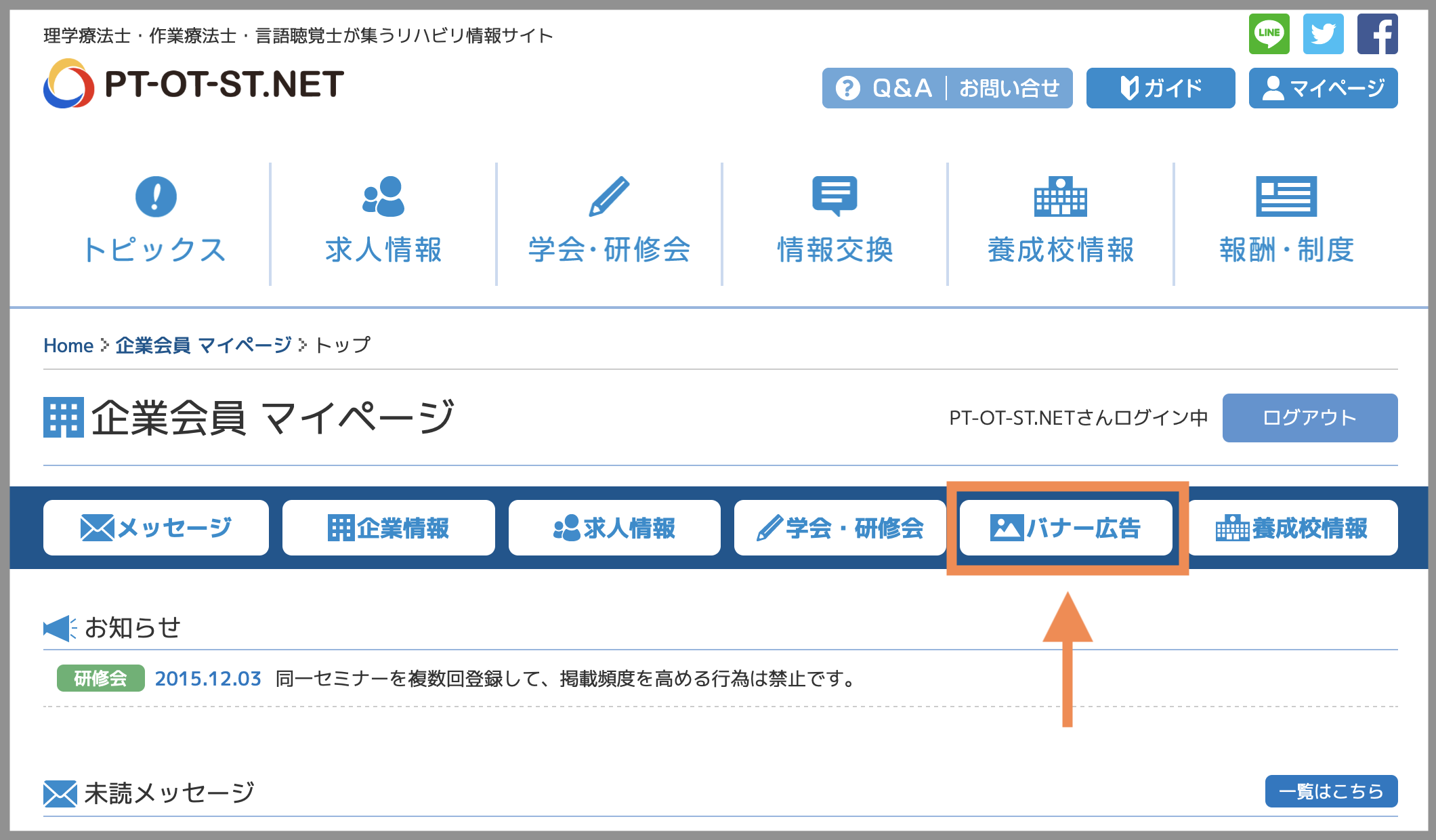Click the 学会・研修会 pencil icon in main nav
1436x840 pixels.
click(609, 196)
